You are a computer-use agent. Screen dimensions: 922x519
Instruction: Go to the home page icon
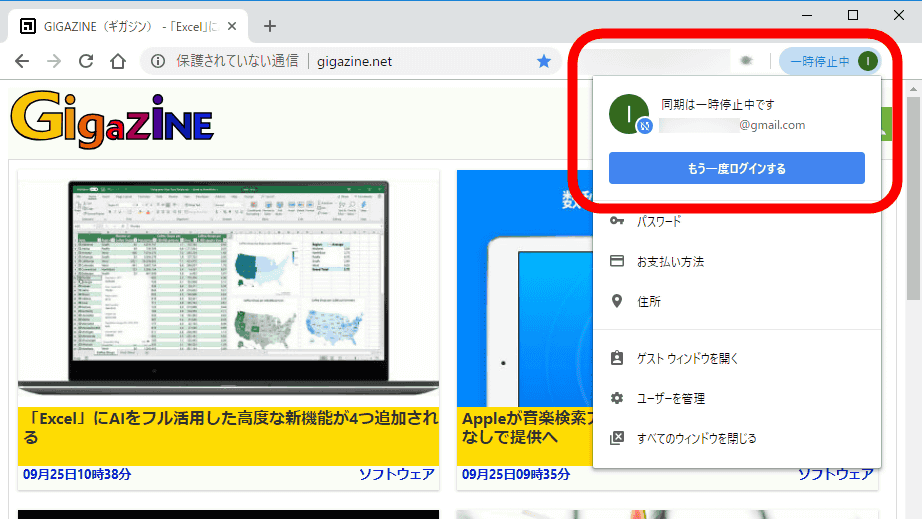(118, 62)
